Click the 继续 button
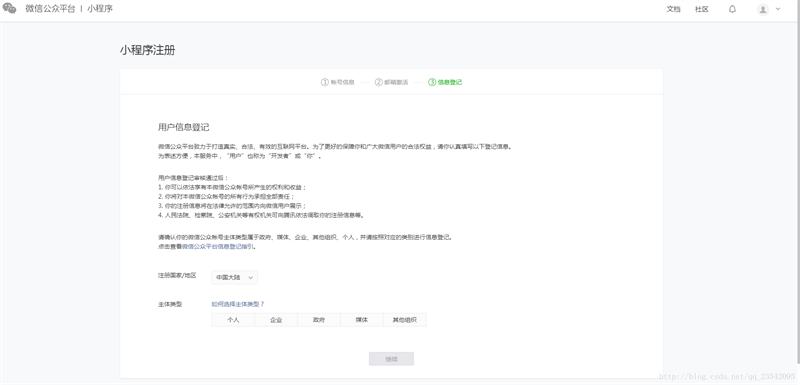Image resolution: width=800 pixels, height=385 pixels. pos(391,359)
